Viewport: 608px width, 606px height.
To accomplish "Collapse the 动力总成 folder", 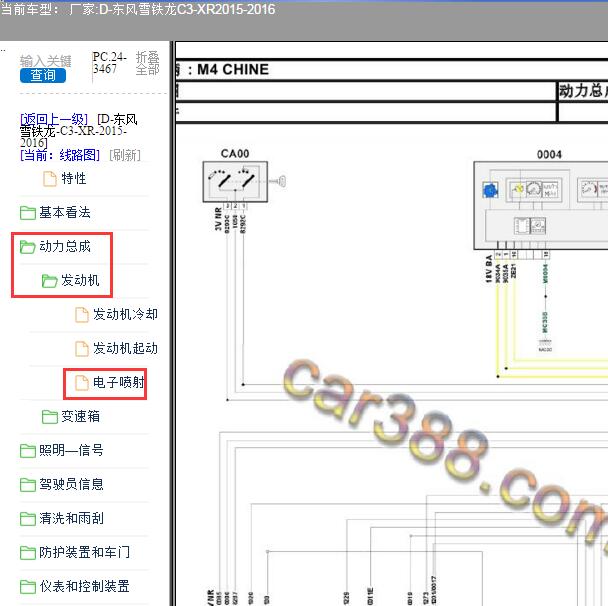I will point(64,246).
